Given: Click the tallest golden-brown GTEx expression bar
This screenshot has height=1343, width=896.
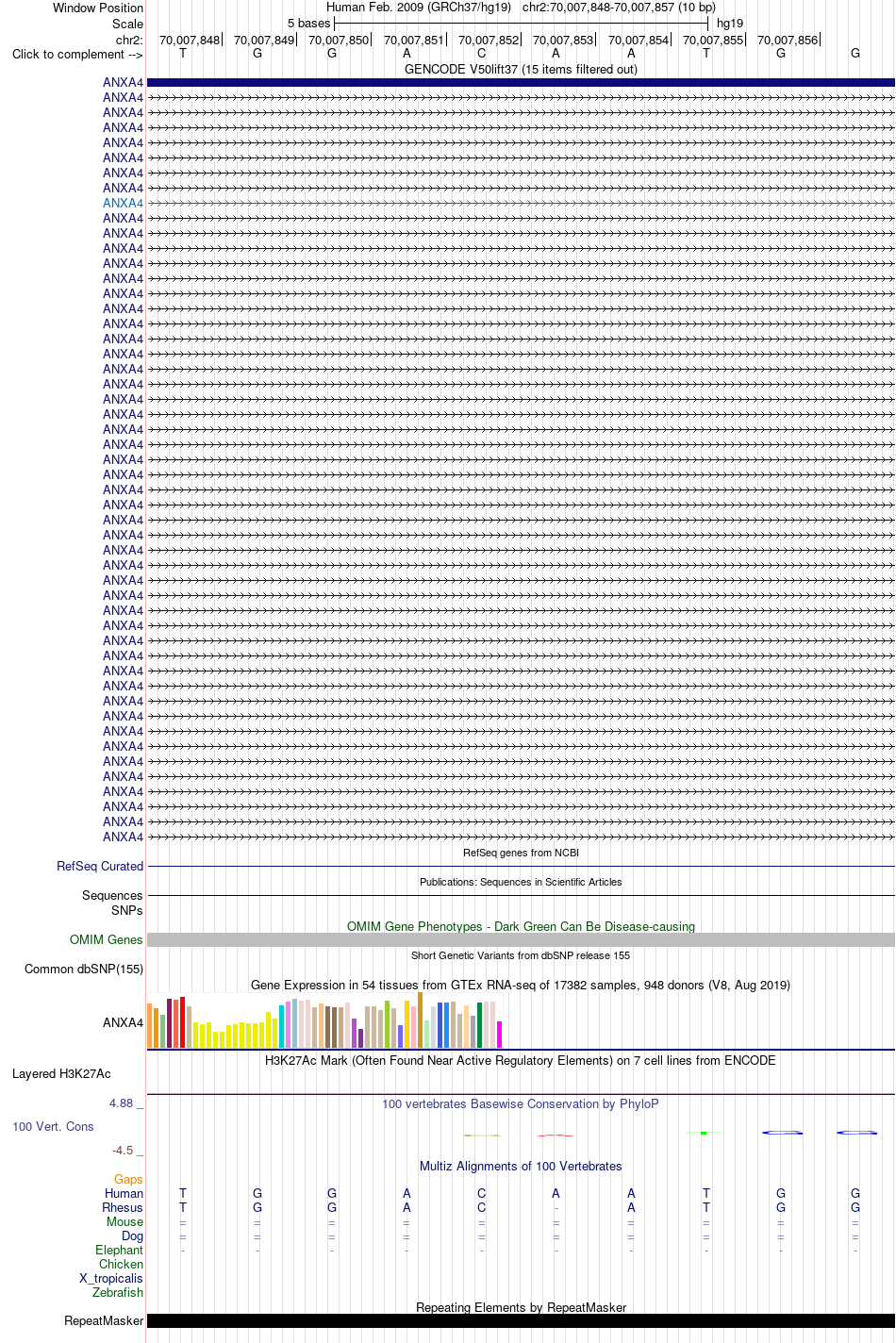Looking at the screenshot, I should (x=420, y=1020).
